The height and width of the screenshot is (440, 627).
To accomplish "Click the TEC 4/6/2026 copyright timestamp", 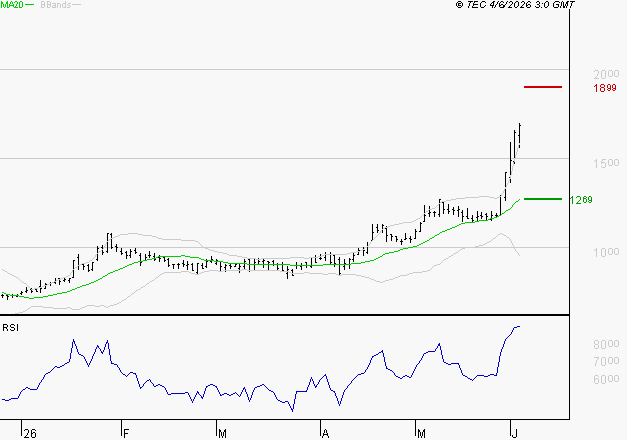I will pyautogui.click(x=515, y=5).
